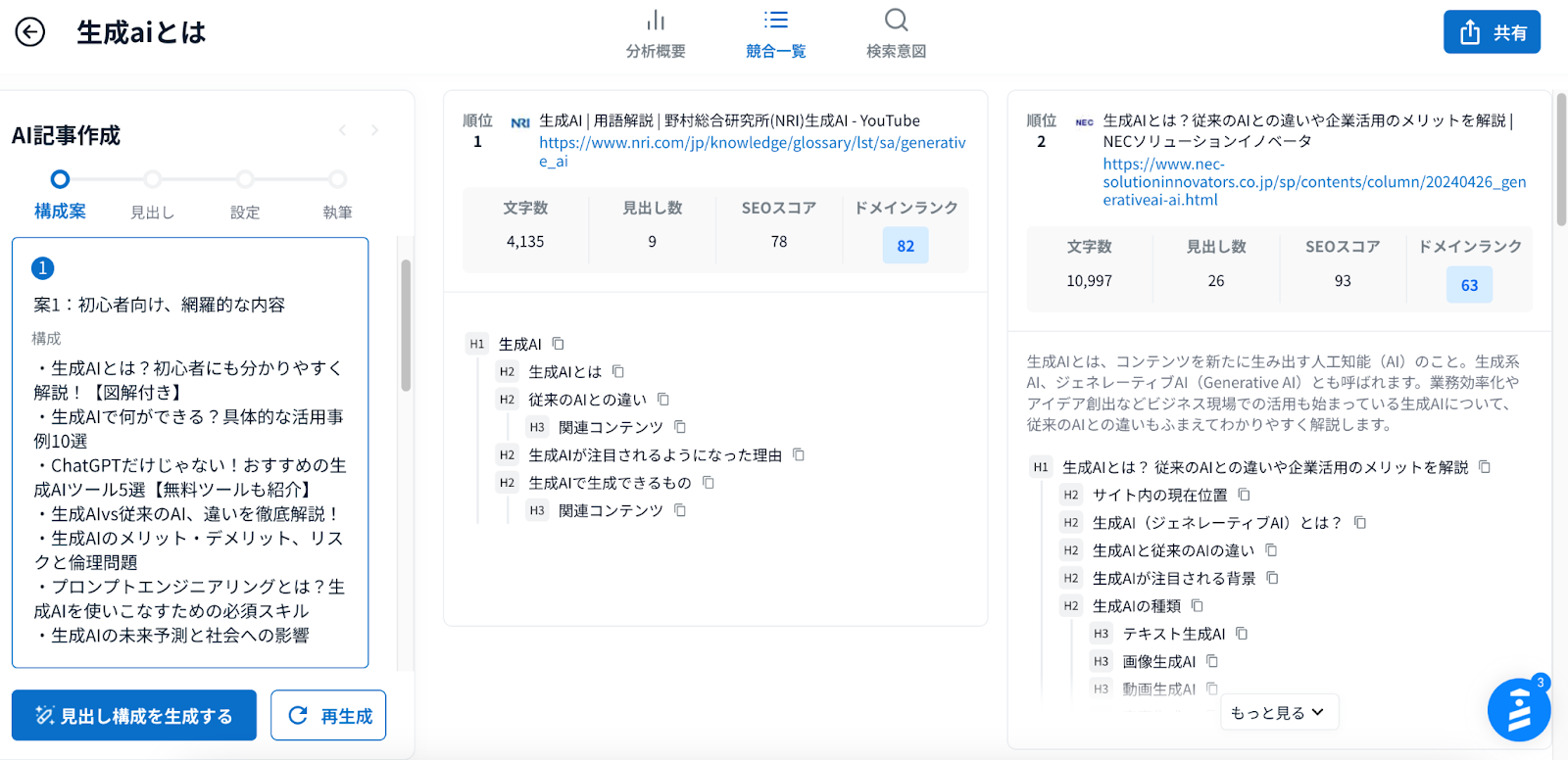Open the nri.com generative_ai link
The width and height of the screenshot is (1568, 760).
click(x=752, y=152)
